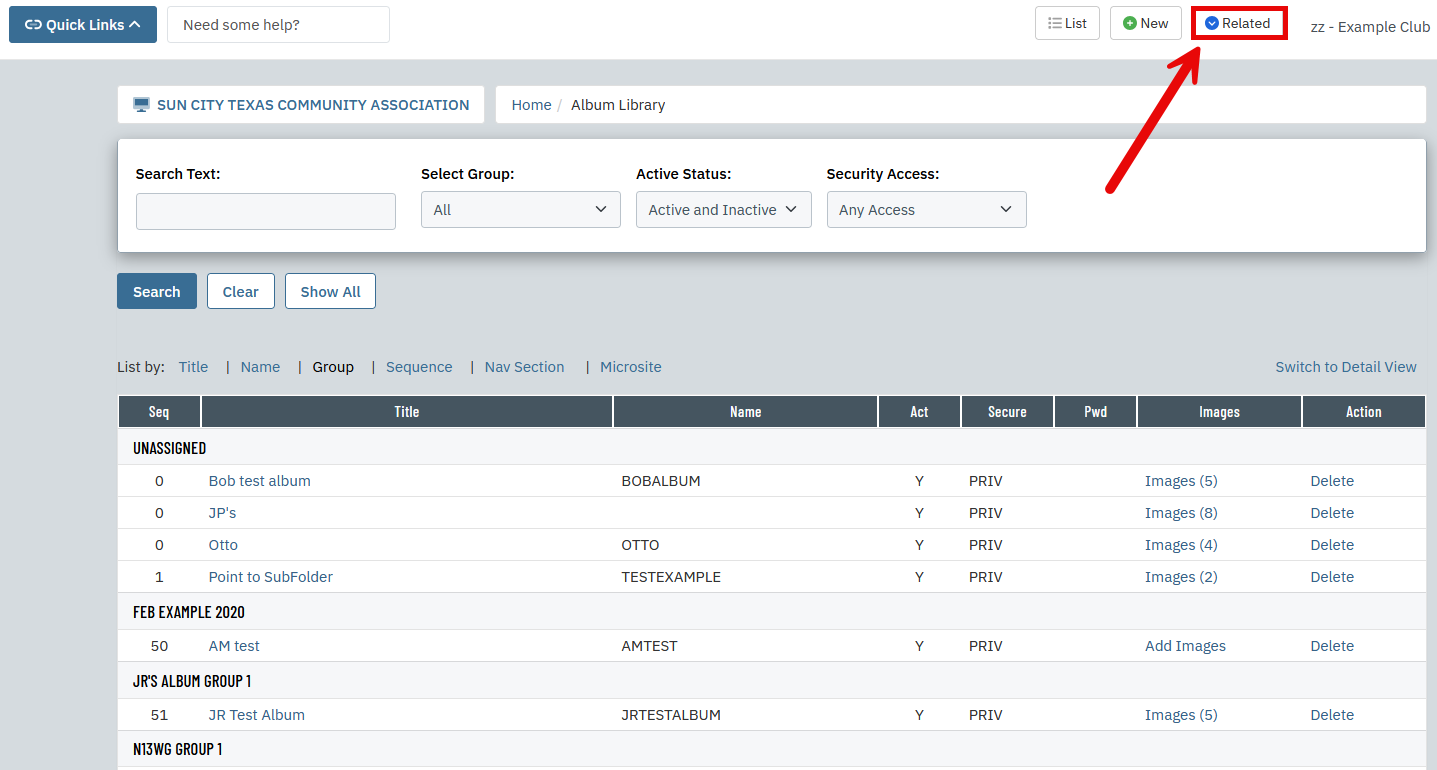This screenshot has width=1437, height=770.
Task: Click the Title column header
Action: (407, 412)
